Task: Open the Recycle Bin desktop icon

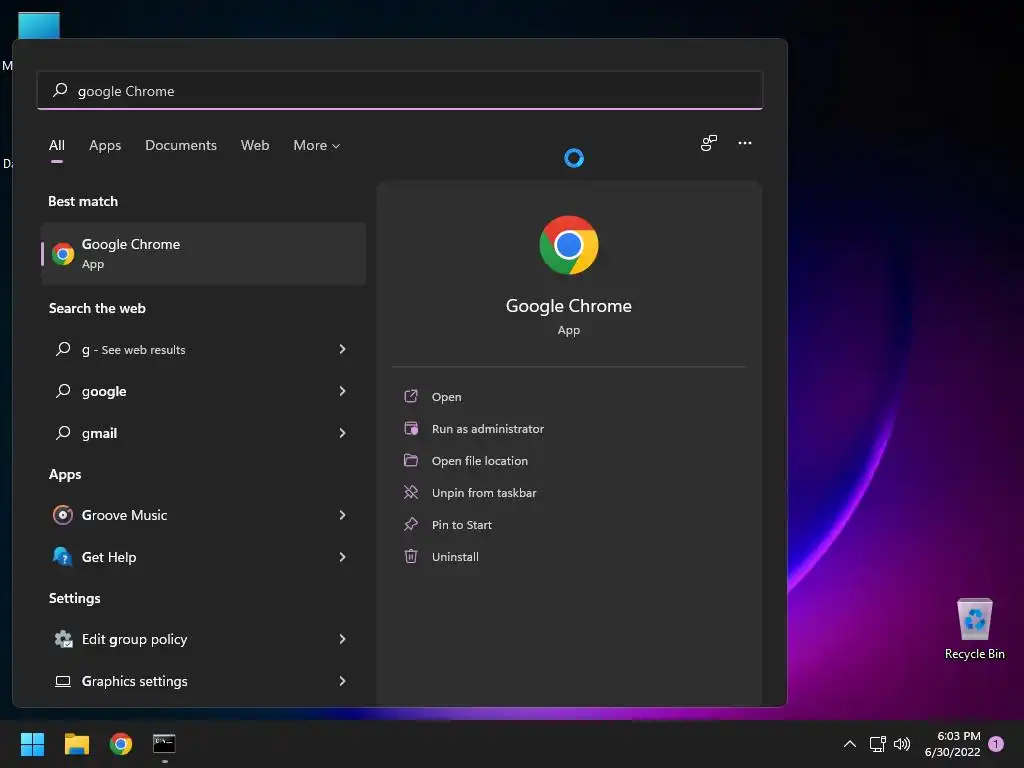Action: [x=974, y=630]
